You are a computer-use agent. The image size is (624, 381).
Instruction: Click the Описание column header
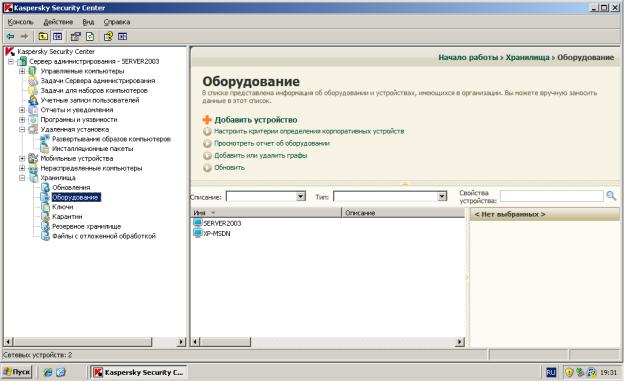(403, 213)
